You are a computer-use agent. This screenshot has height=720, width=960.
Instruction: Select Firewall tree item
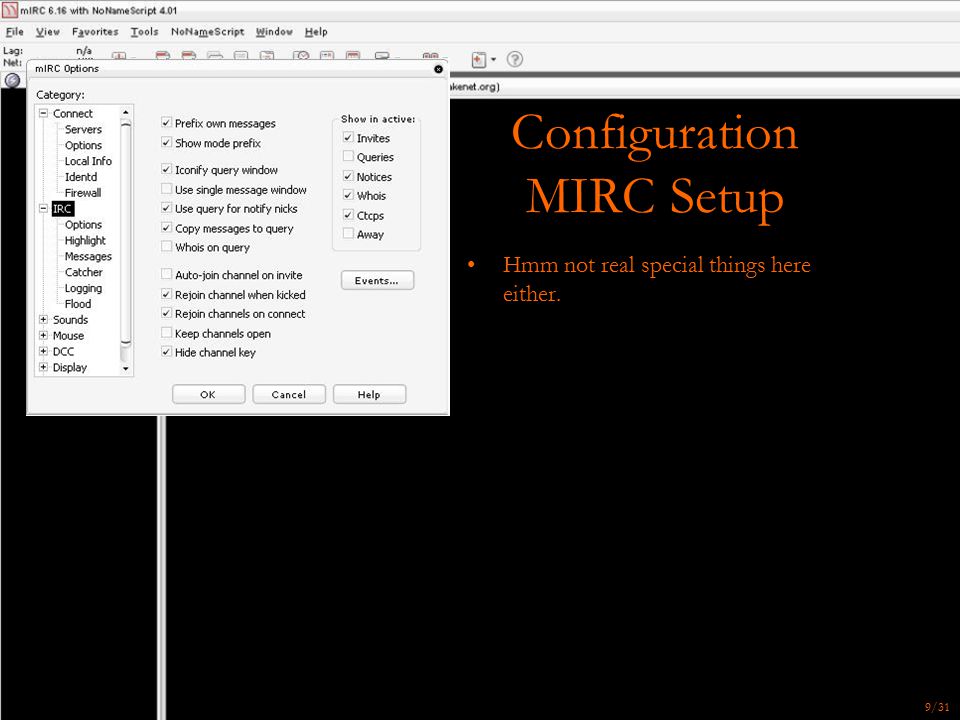83,193
